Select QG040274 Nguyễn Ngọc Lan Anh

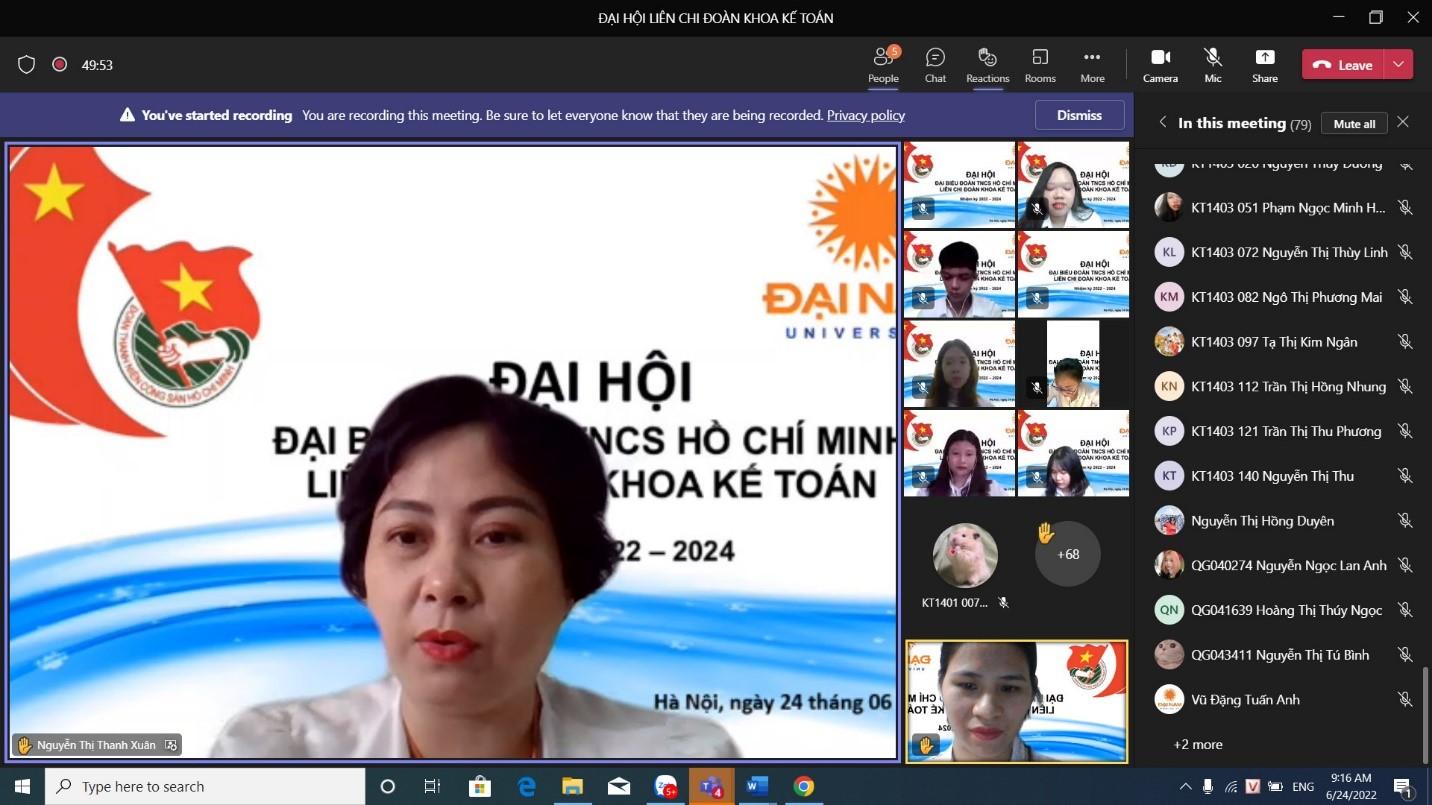point(1289,565)
